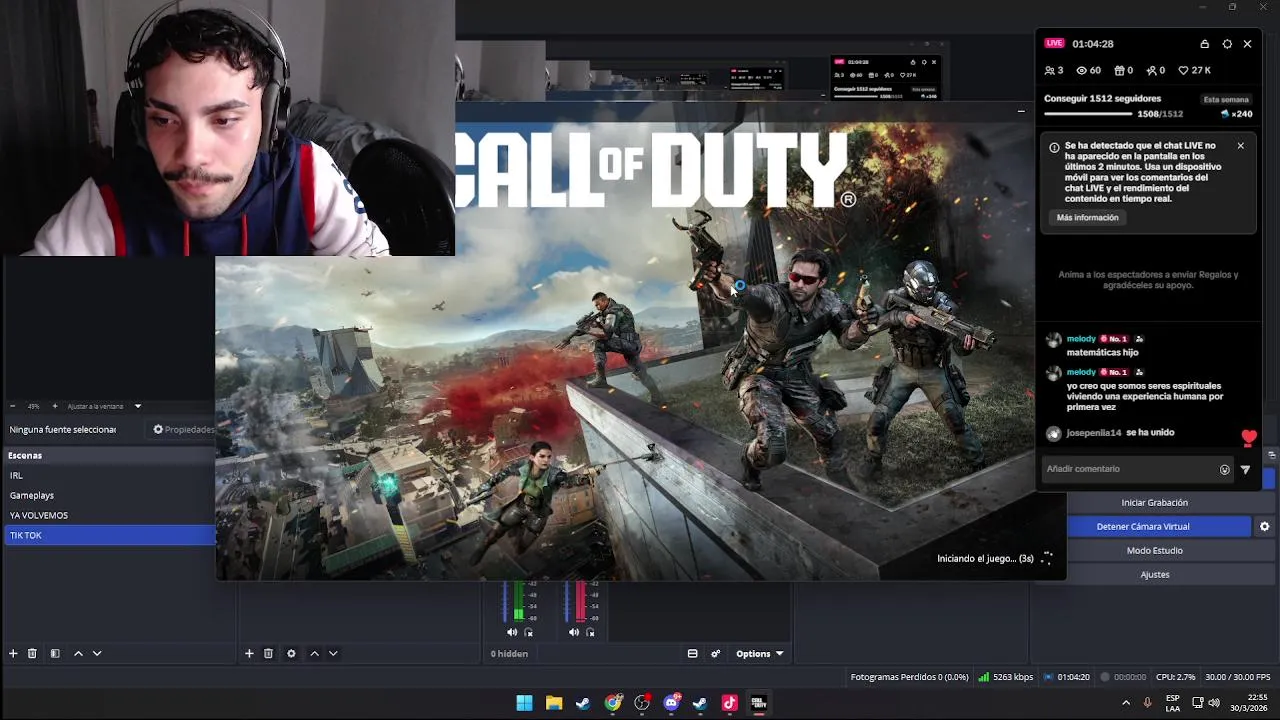Select the TIK TOK scene
Viewport: 1280px width, 720px height.
pyautogui.click(x=108, y=535)
